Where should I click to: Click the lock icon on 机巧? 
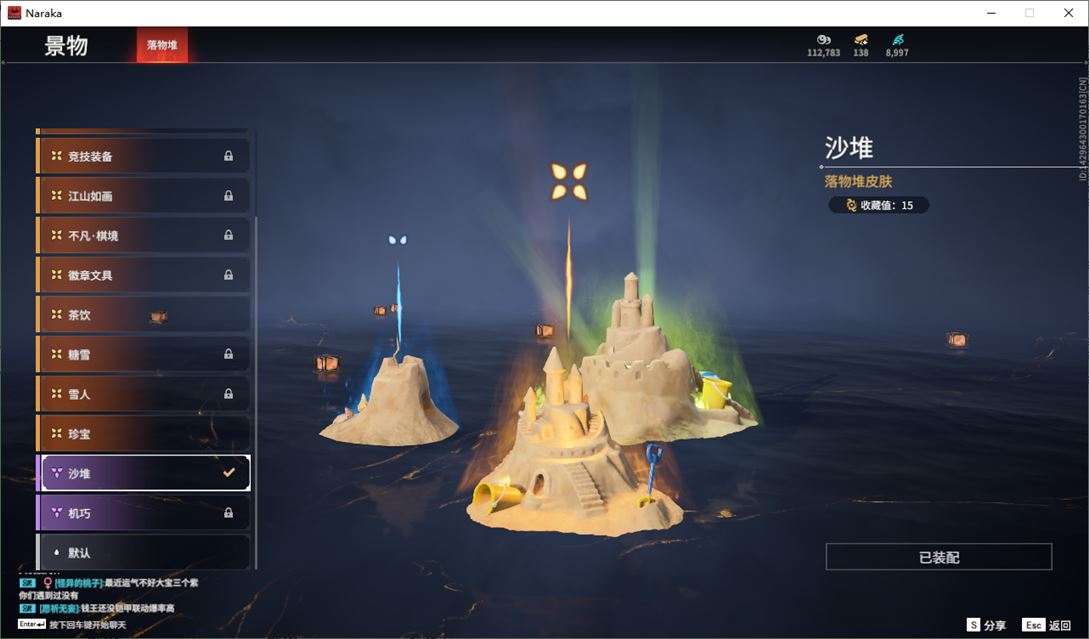click(x=228, y=513)
